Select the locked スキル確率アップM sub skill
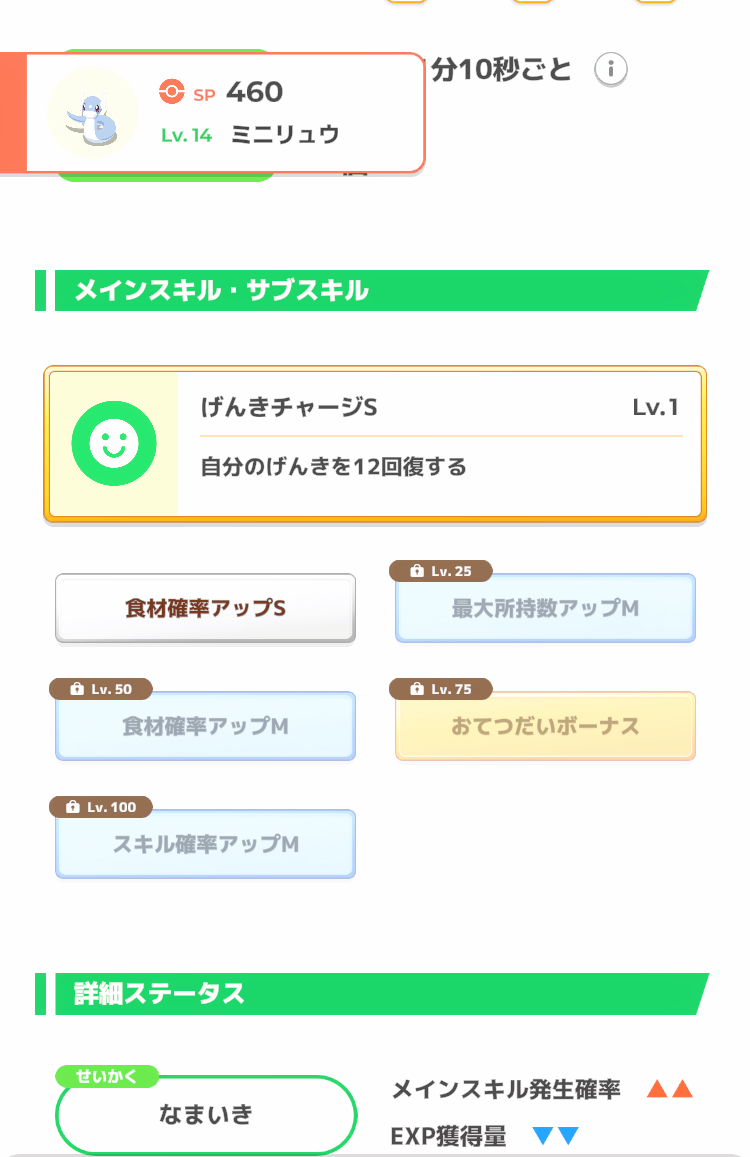The height and width of the screenshot is (1157, 750). coord(205,844)
